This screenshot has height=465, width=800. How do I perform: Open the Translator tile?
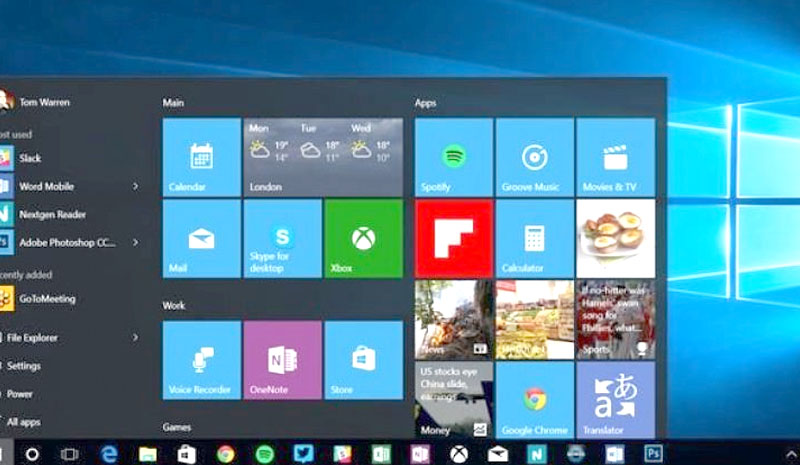(x=616, y=400)
